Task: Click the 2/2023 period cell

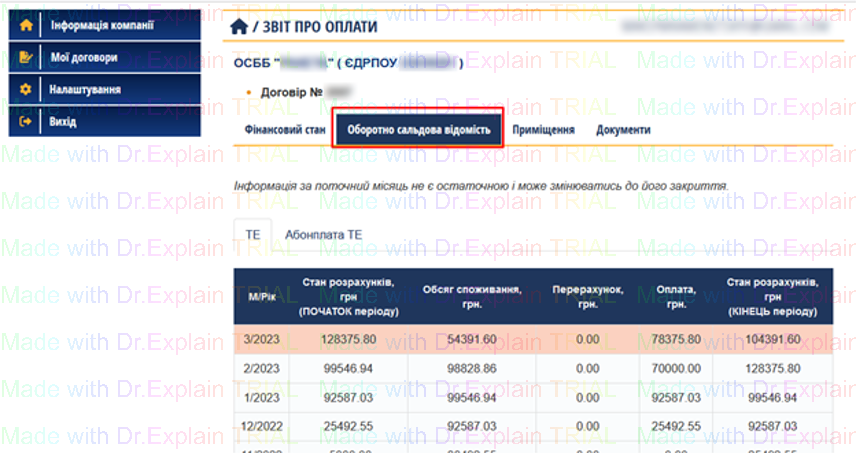Action: click(261, 368)
